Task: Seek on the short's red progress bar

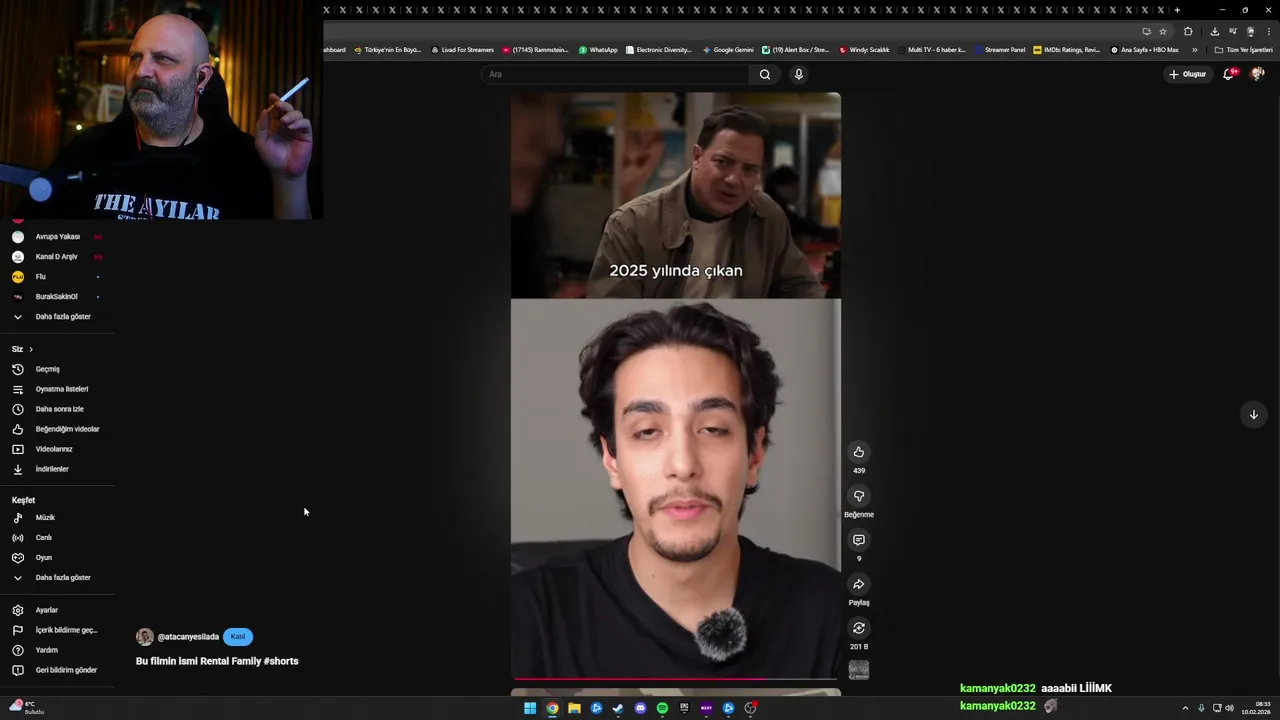Action: click(676, 679)
